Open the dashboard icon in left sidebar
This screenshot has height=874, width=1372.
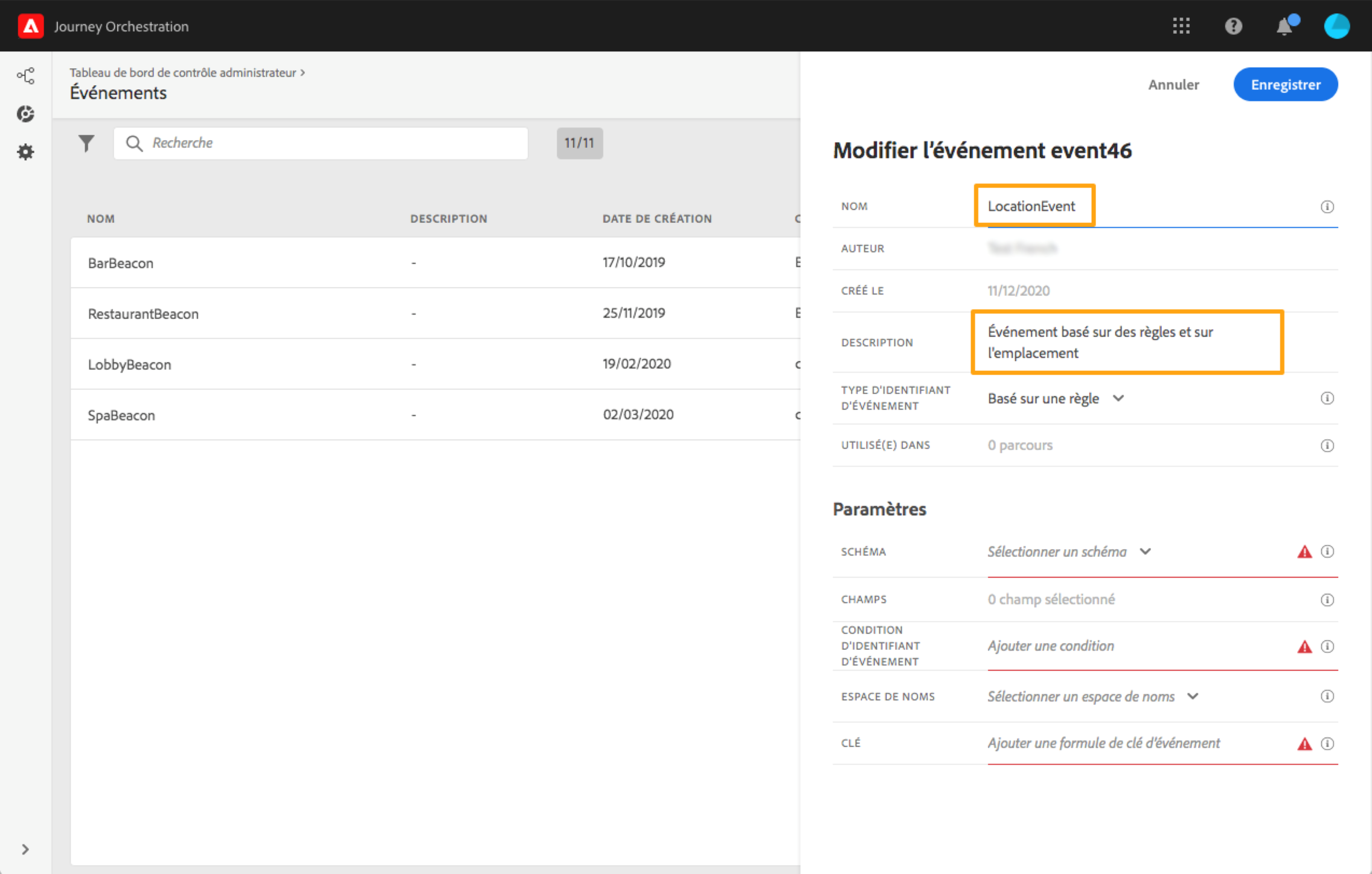tap(25, 114)
